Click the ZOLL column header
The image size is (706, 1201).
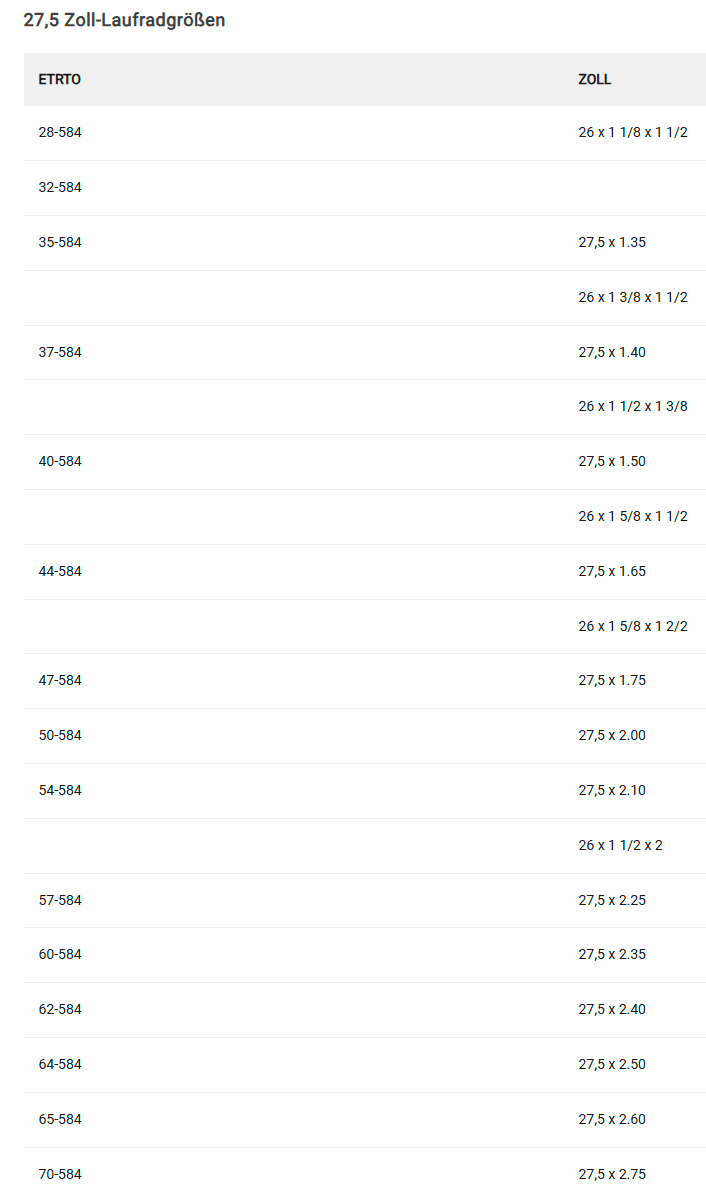point(594,80)
